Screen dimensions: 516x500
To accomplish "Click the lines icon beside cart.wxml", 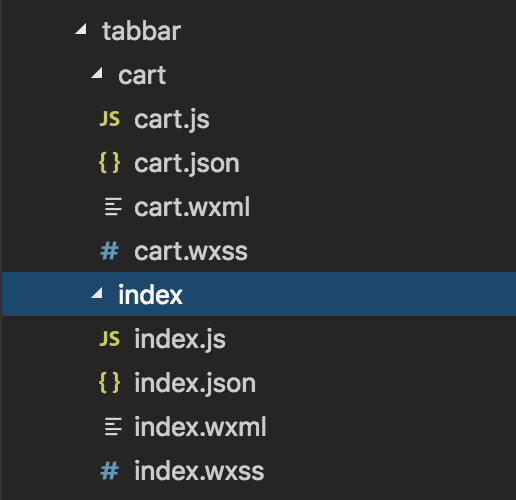I will tap(113, 207).
